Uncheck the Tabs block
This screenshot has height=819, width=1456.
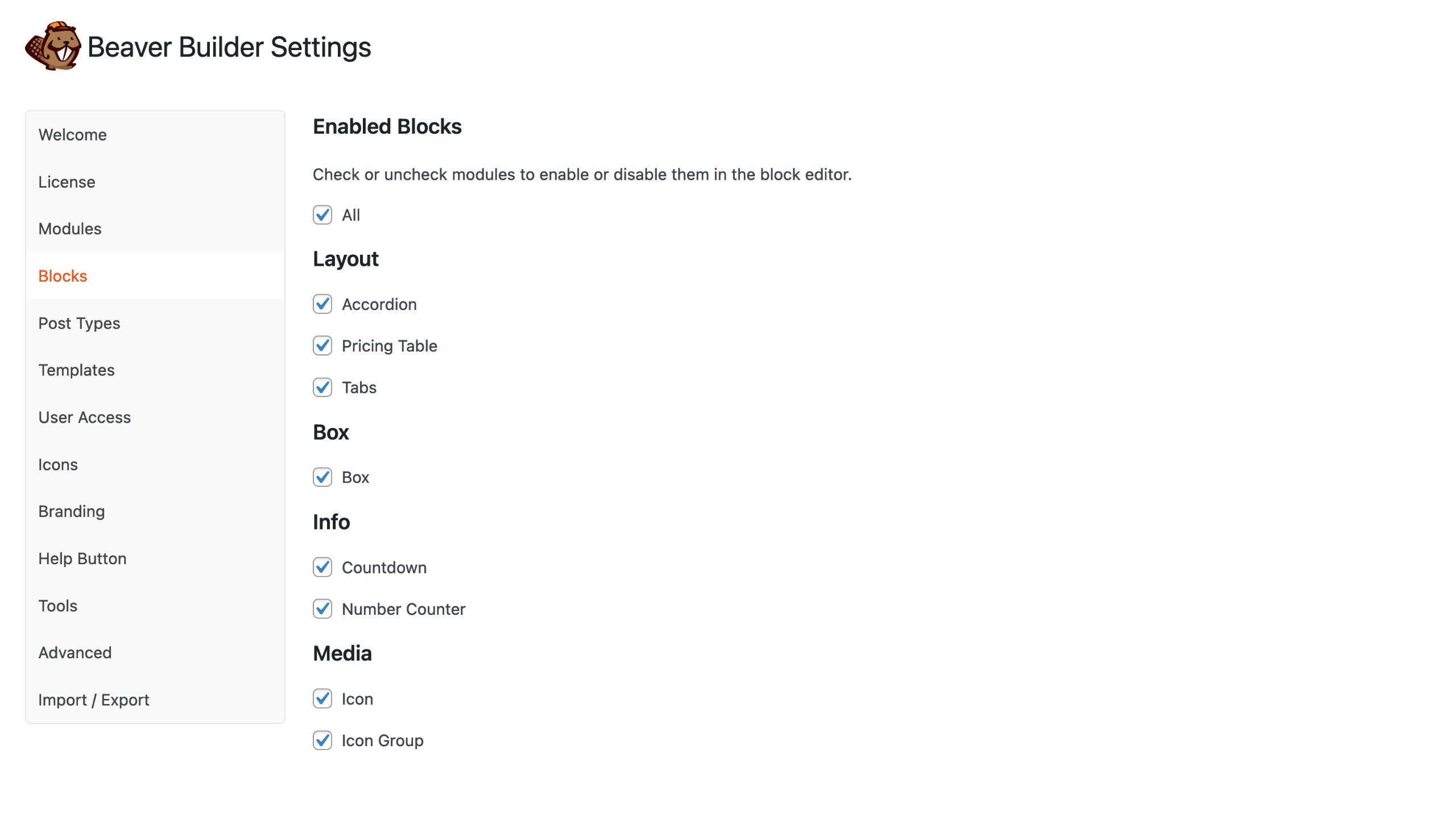click(x=322, y=387)
